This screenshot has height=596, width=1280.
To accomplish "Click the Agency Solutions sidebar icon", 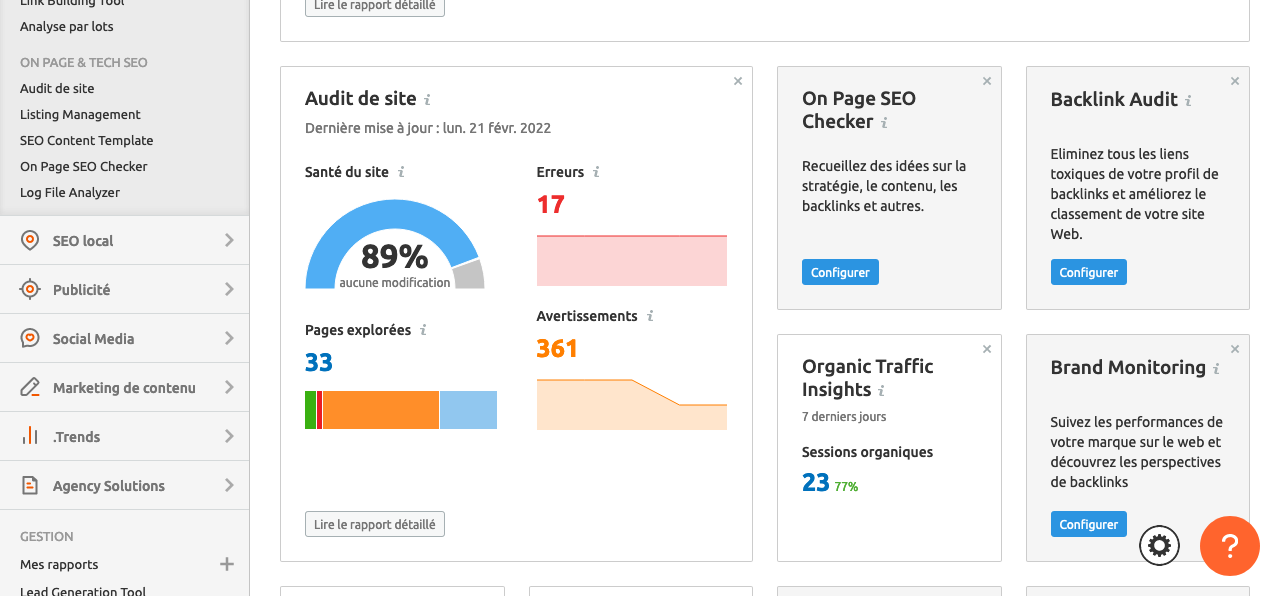I will (x=28, y=485).
